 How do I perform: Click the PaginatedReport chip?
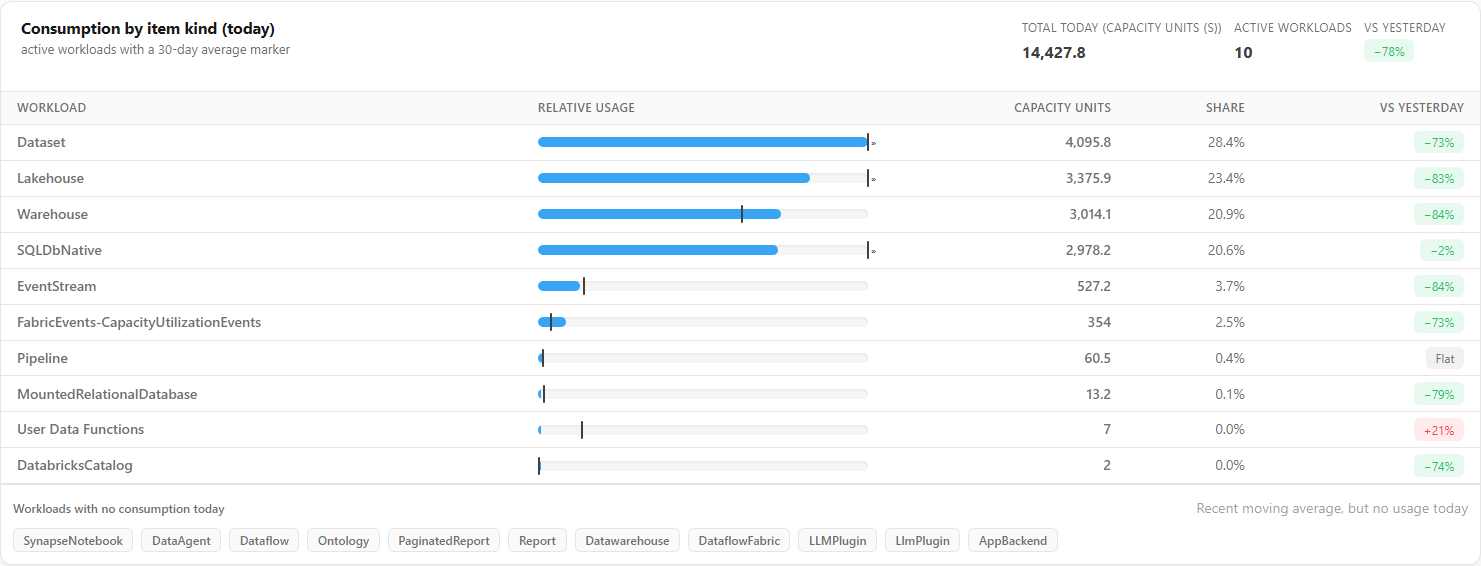[x=444, y=541]
